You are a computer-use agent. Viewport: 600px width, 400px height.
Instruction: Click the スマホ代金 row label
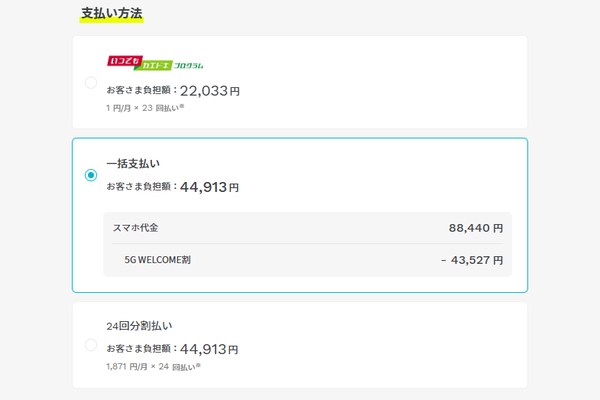click(135, 228)
